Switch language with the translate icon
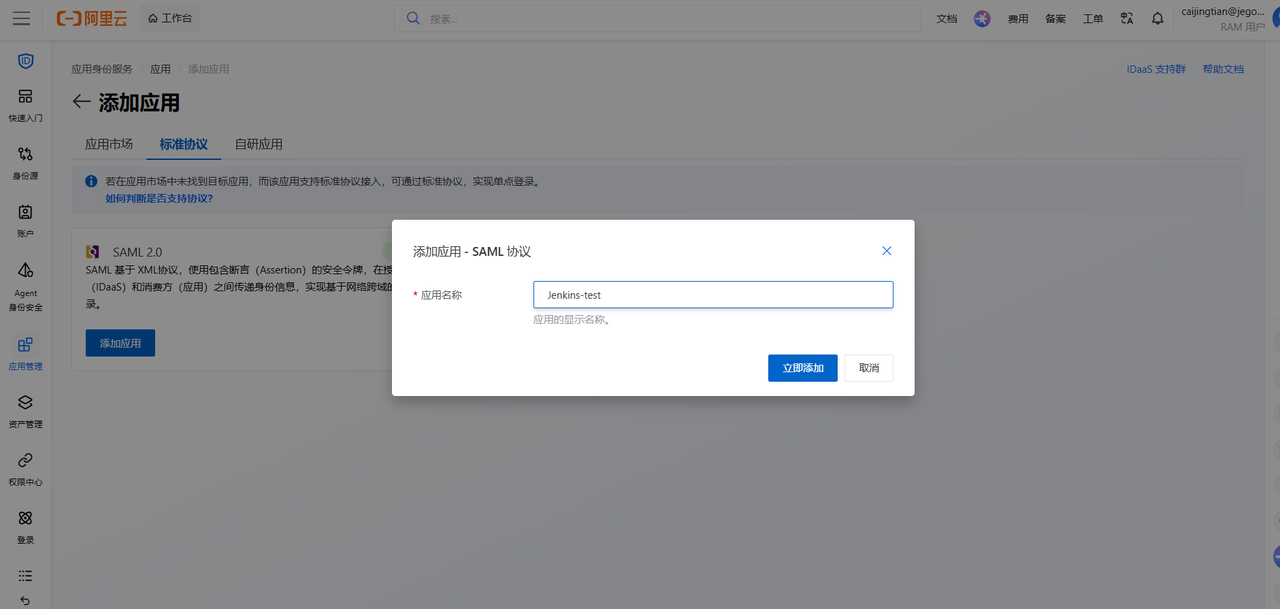 coord(1127,18)
